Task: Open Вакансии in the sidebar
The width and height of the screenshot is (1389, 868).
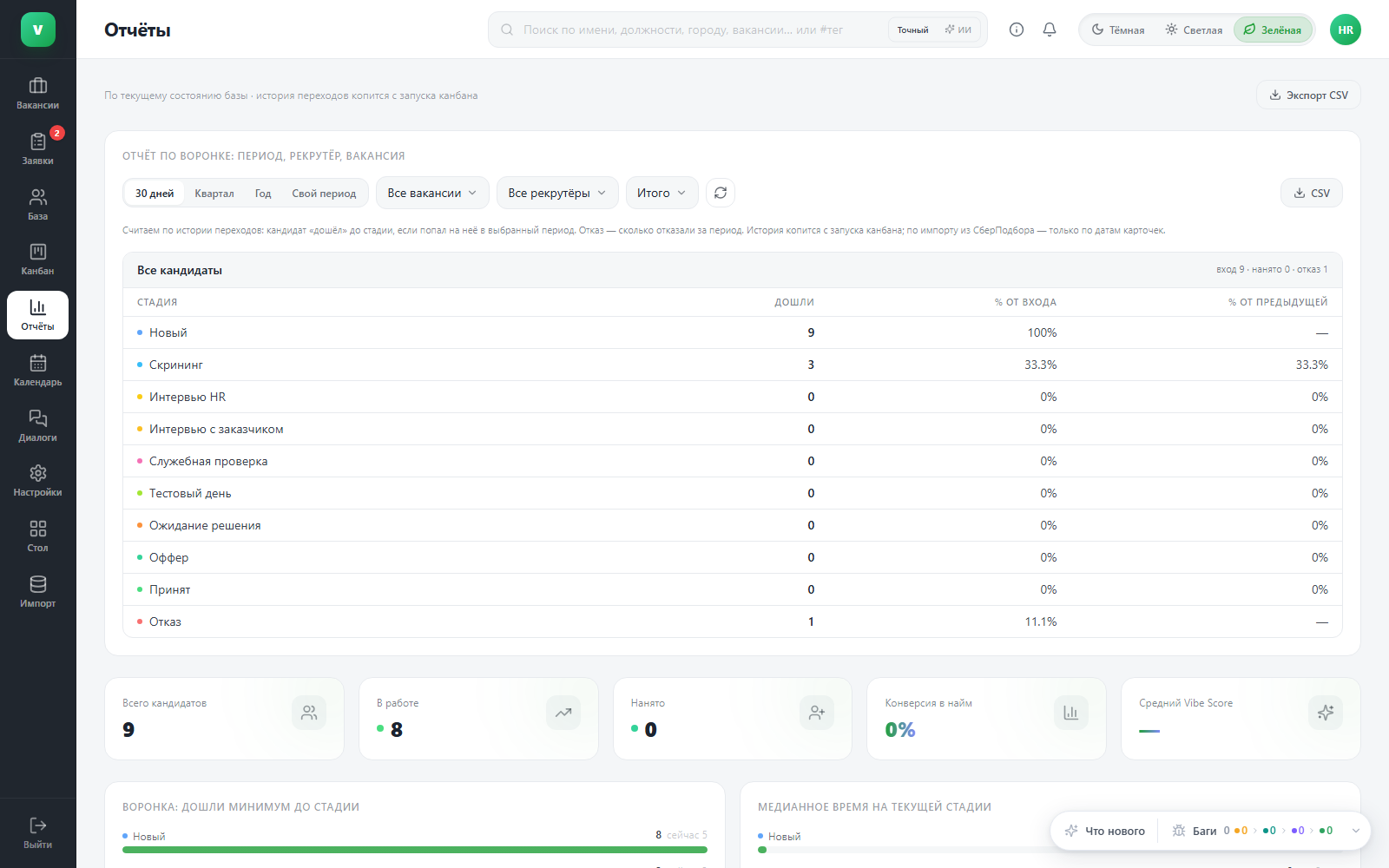Action: click(37, 94)
